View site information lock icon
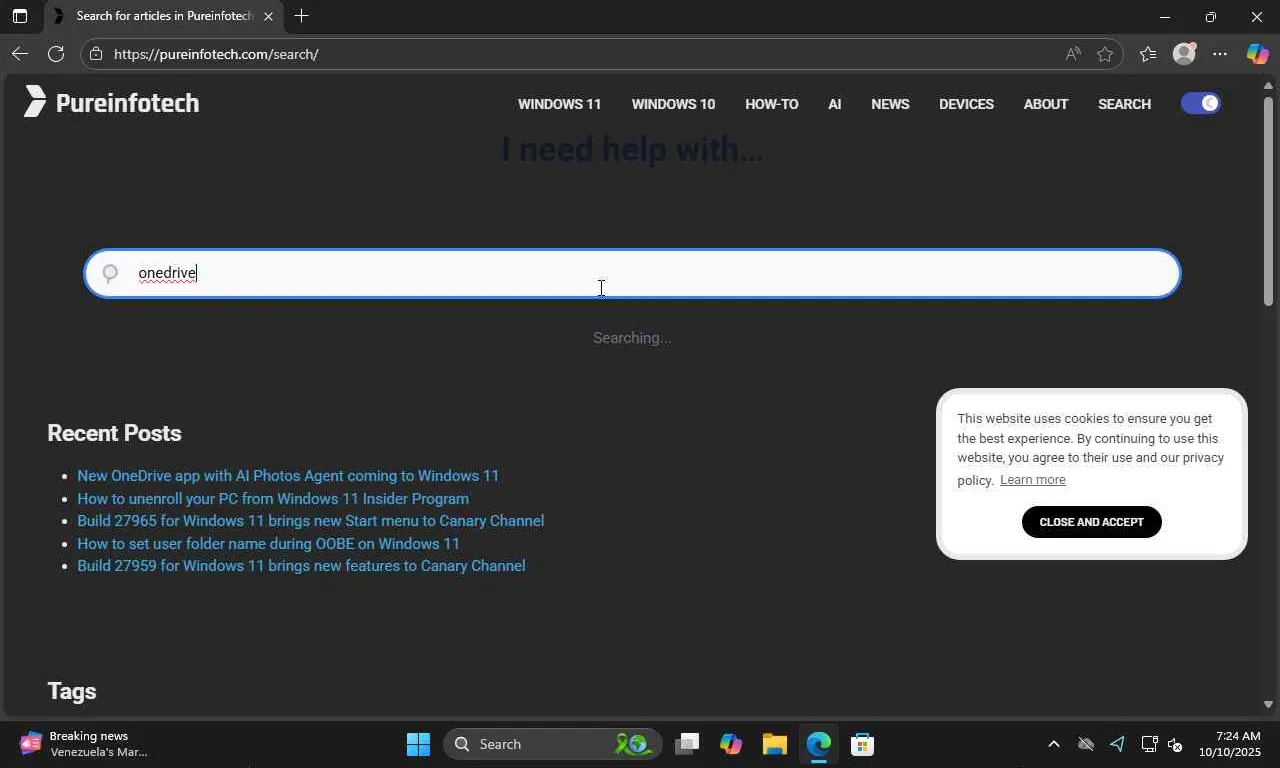 pos(96,54)
